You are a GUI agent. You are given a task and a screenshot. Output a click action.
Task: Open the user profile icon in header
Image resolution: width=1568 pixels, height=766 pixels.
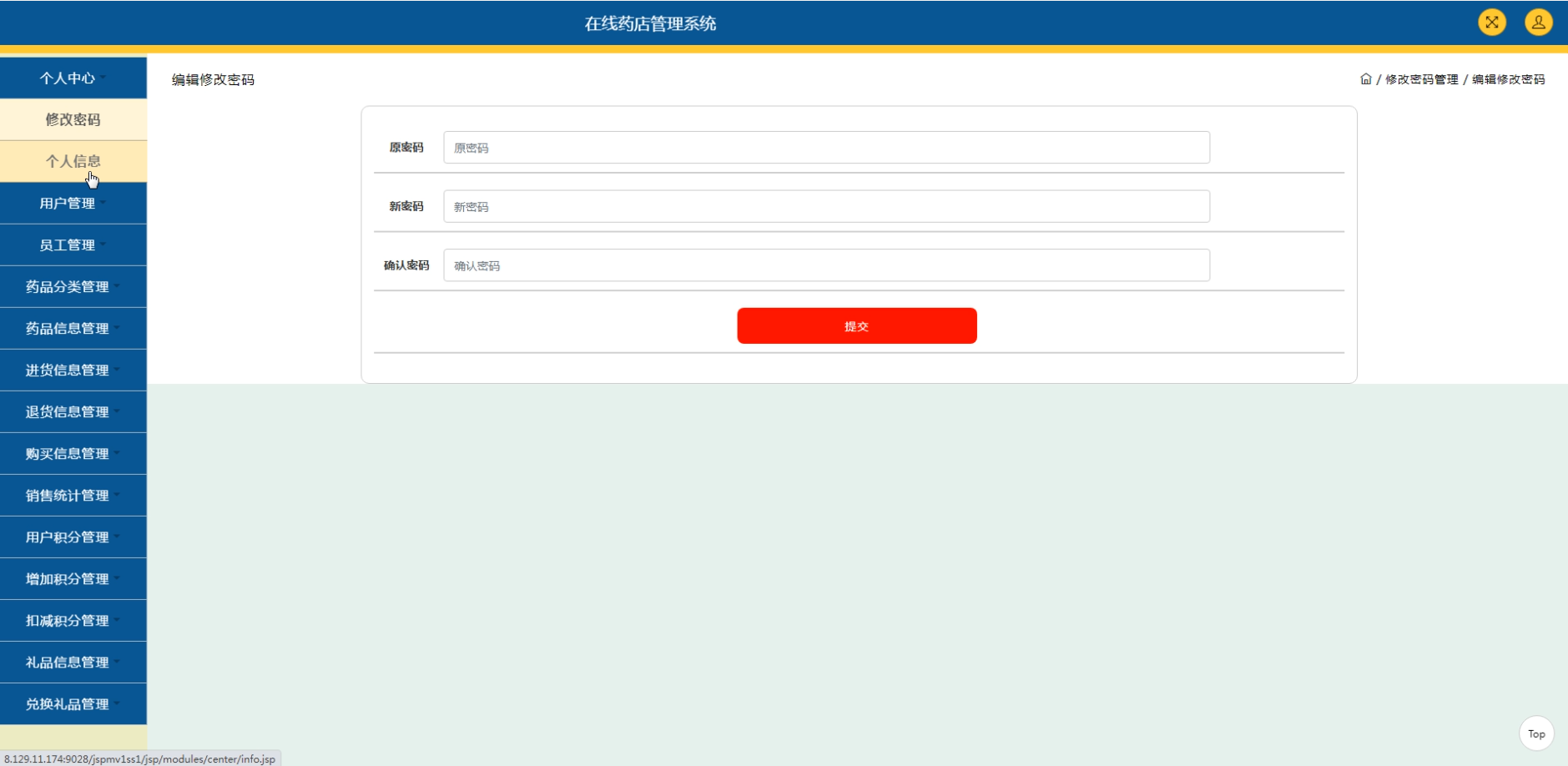1539,22
